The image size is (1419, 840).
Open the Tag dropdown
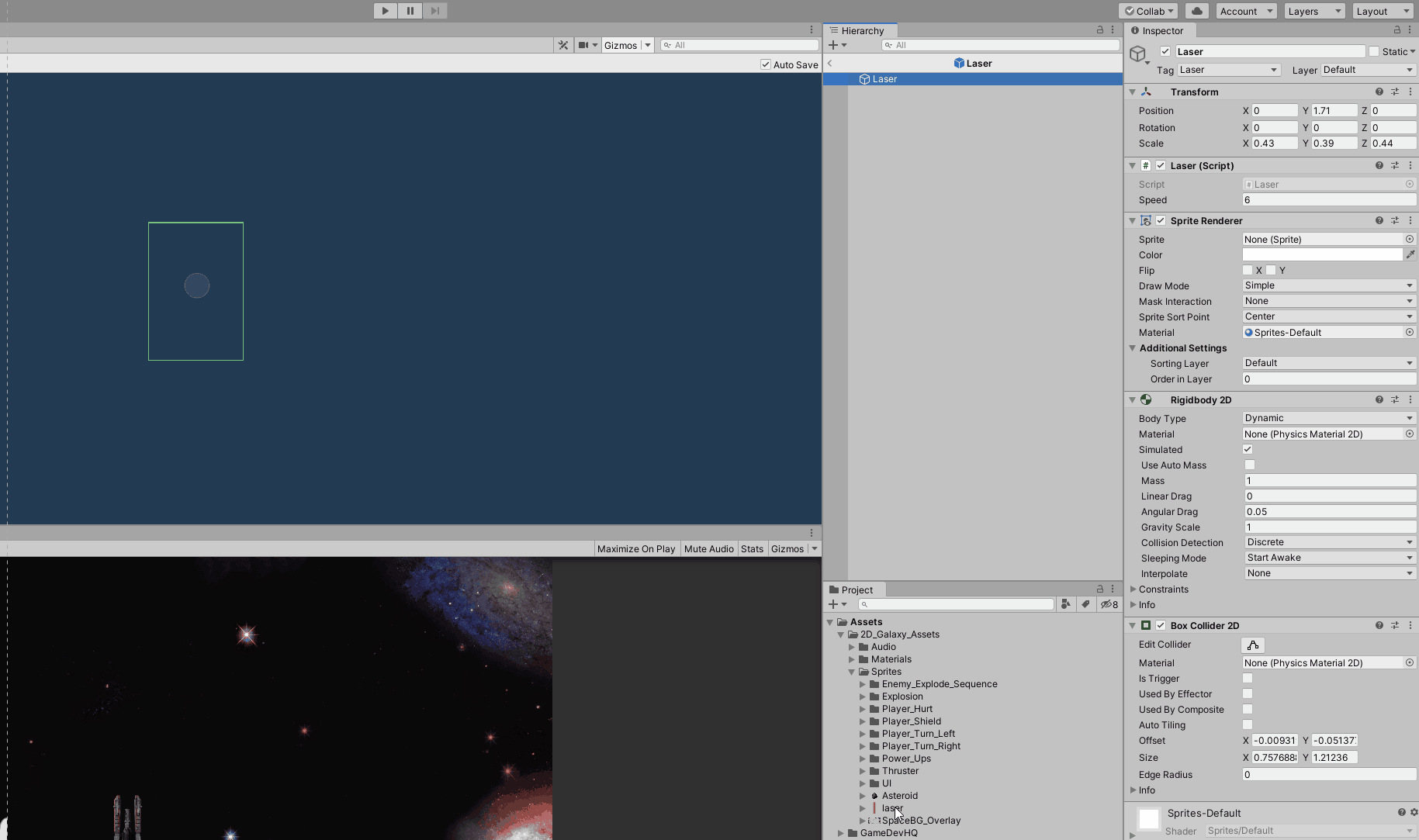(x=1228, y=70)
